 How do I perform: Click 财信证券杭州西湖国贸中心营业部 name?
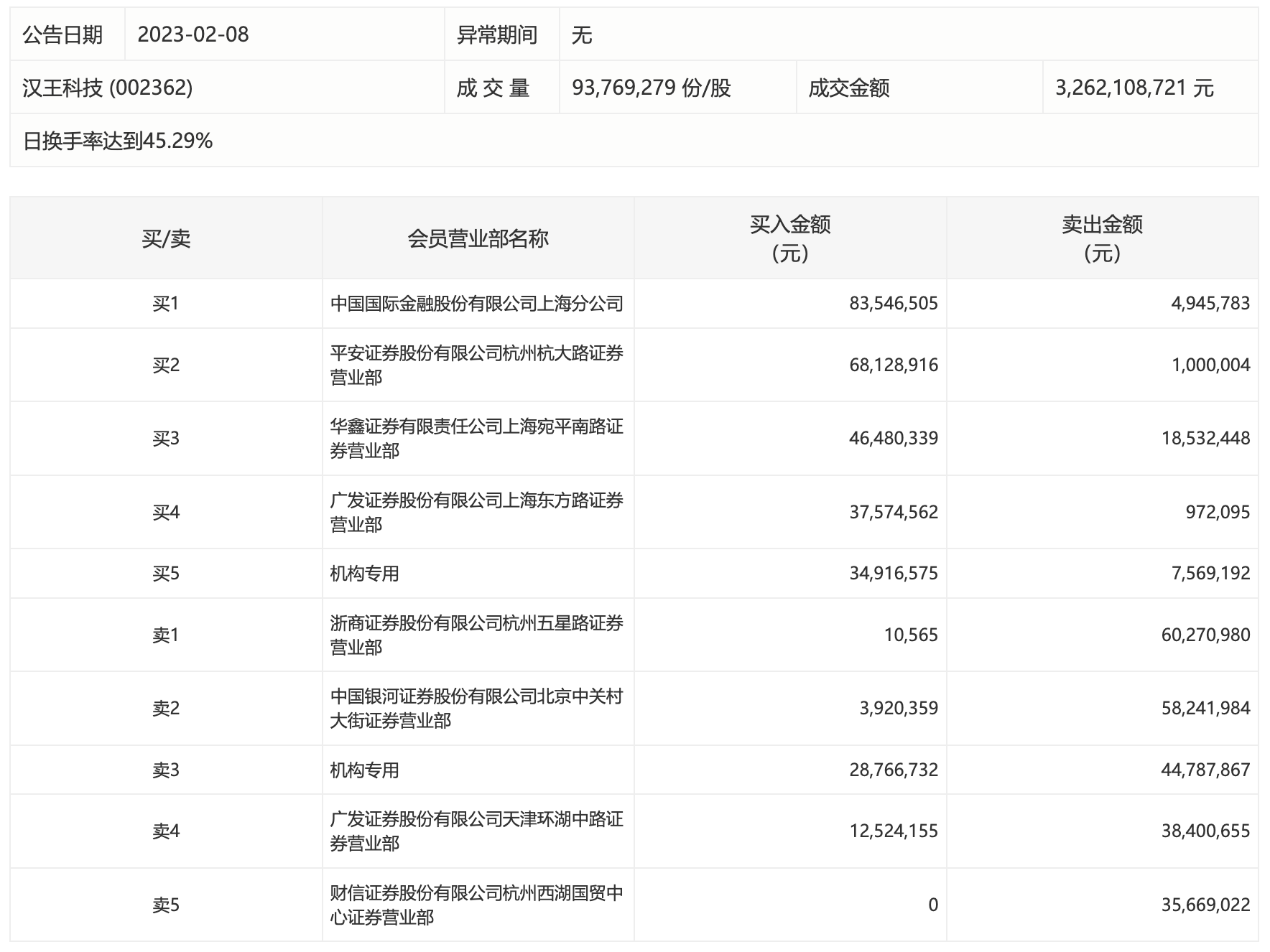tap(476, 905)
